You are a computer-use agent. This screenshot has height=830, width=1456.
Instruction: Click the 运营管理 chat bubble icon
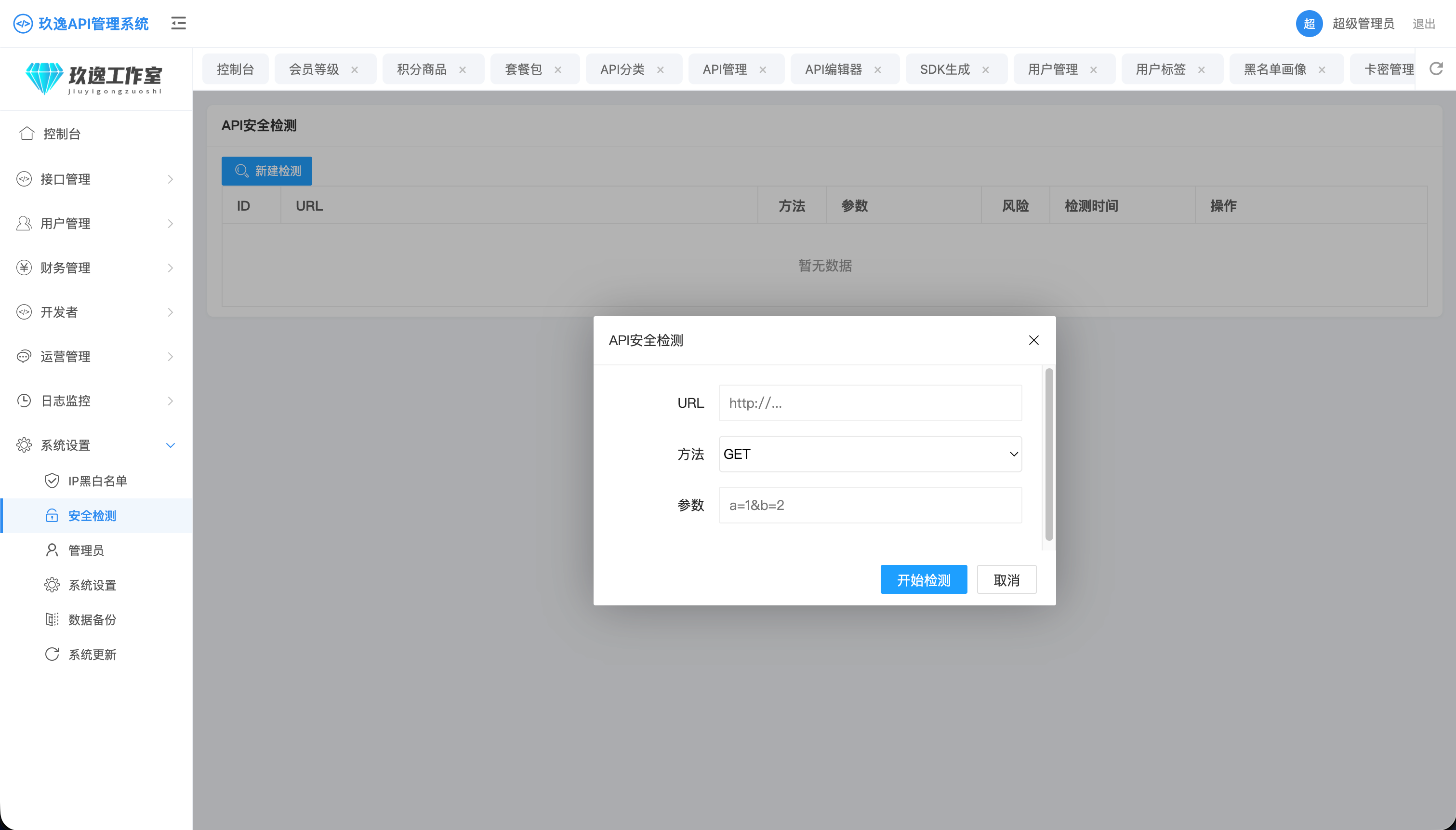point(24,357)
